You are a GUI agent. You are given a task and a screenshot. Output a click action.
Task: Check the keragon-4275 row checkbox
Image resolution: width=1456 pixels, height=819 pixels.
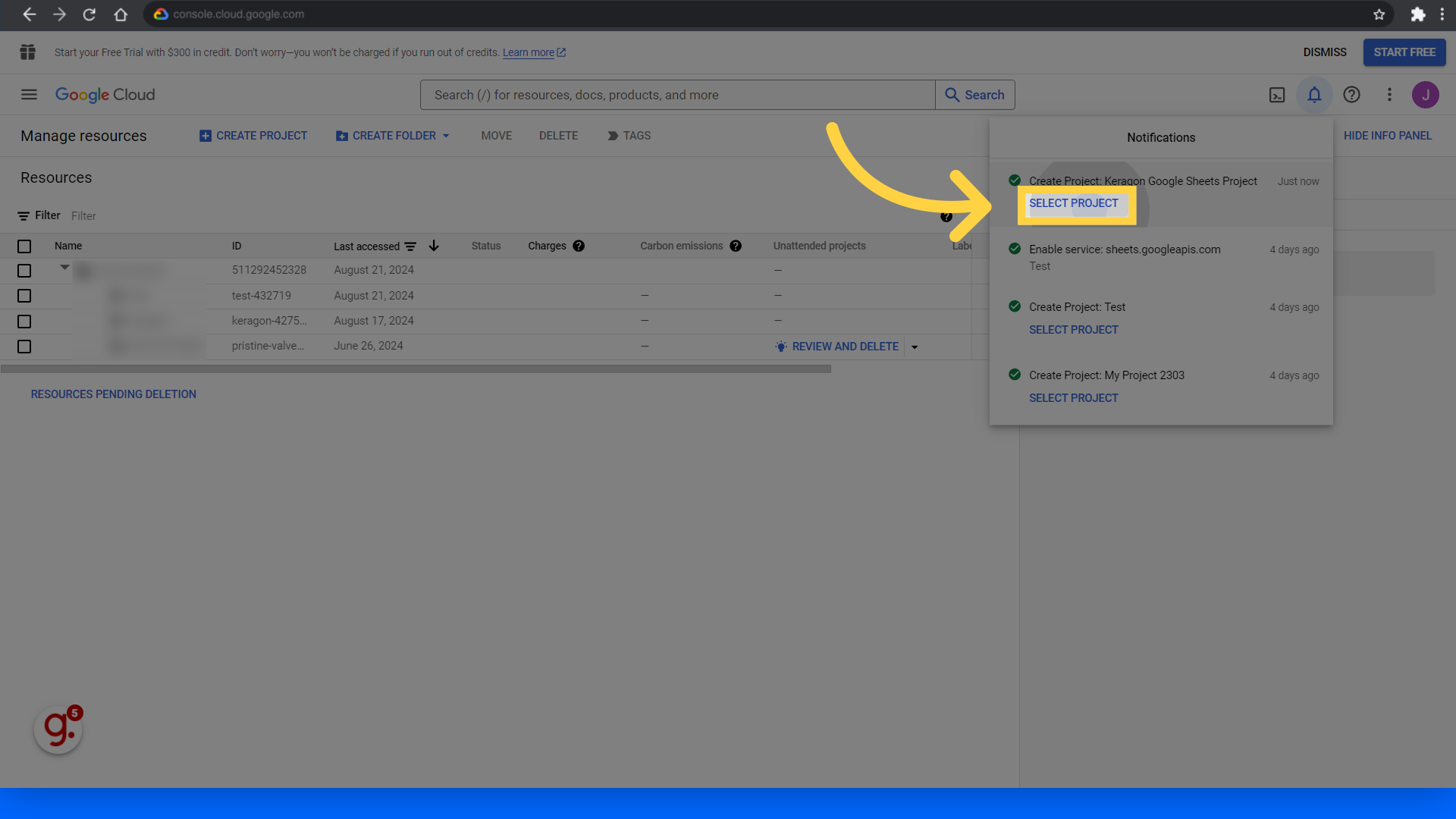(x=24, y=322)
